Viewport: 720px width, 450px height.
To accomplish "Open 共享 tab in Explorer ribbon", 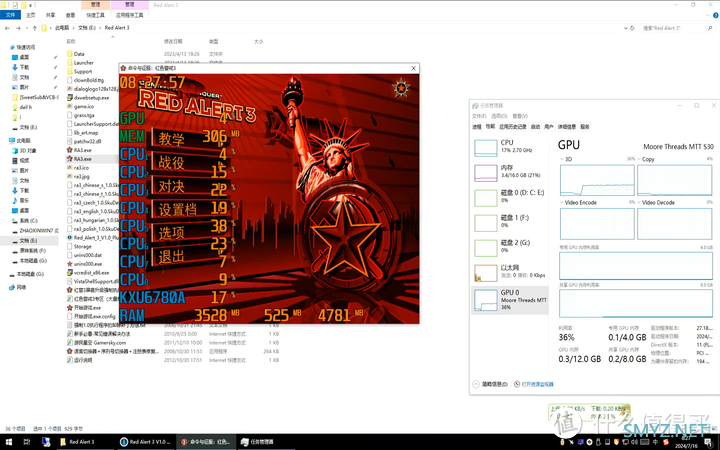I will [x=51, y=15].
